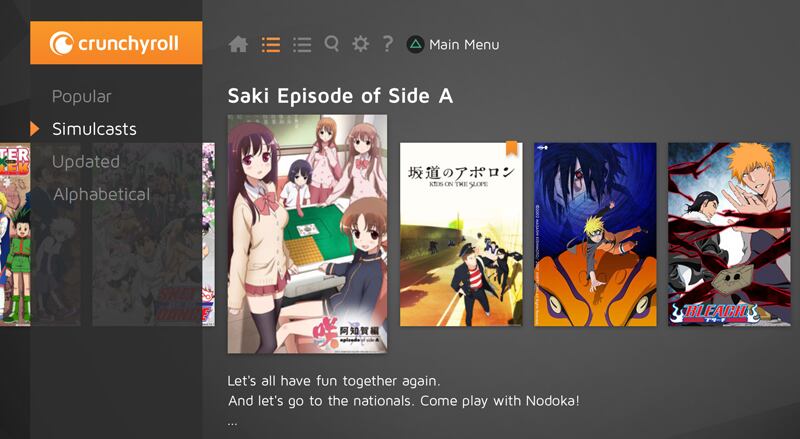Click the orange arrow beside Simulcasts
800x439 pixels.
(x=35, y=129)
